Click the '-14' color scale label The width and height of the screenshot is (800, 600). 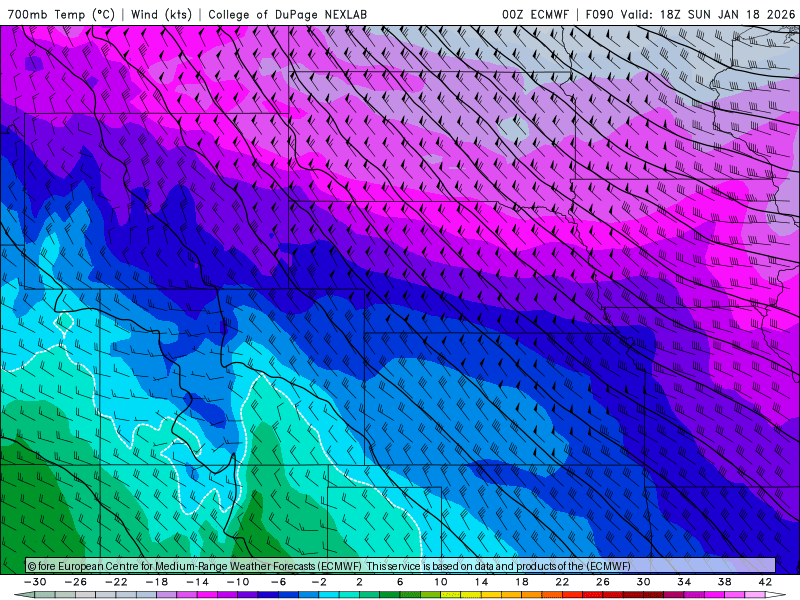[x=197, y=582]
